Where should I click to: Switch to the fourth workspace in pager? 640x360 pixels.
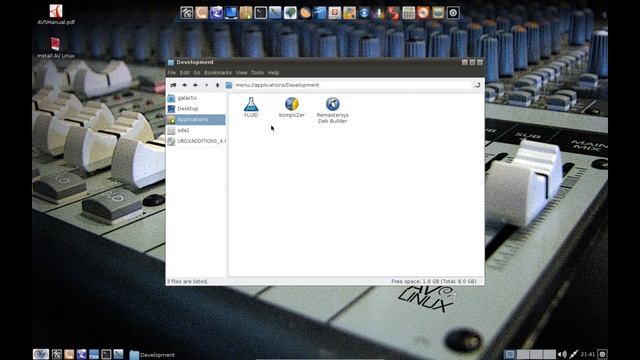[x=549, y=354]
